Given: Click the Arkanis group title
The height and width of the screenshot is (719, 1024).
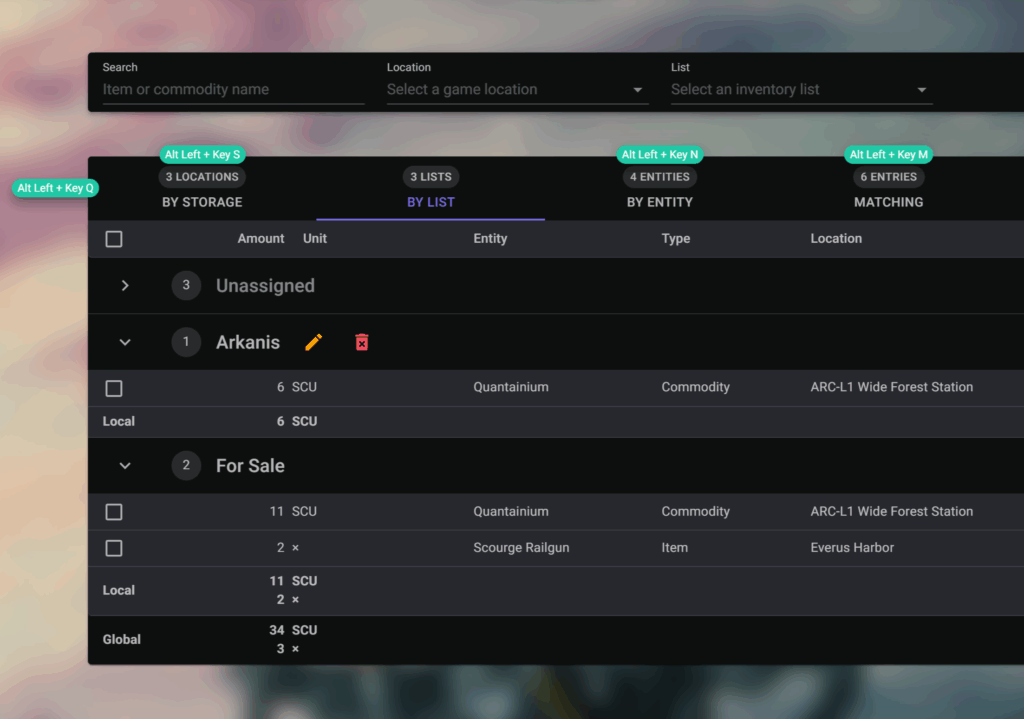Looking at the screenshot, I should (x=248, y=342).
